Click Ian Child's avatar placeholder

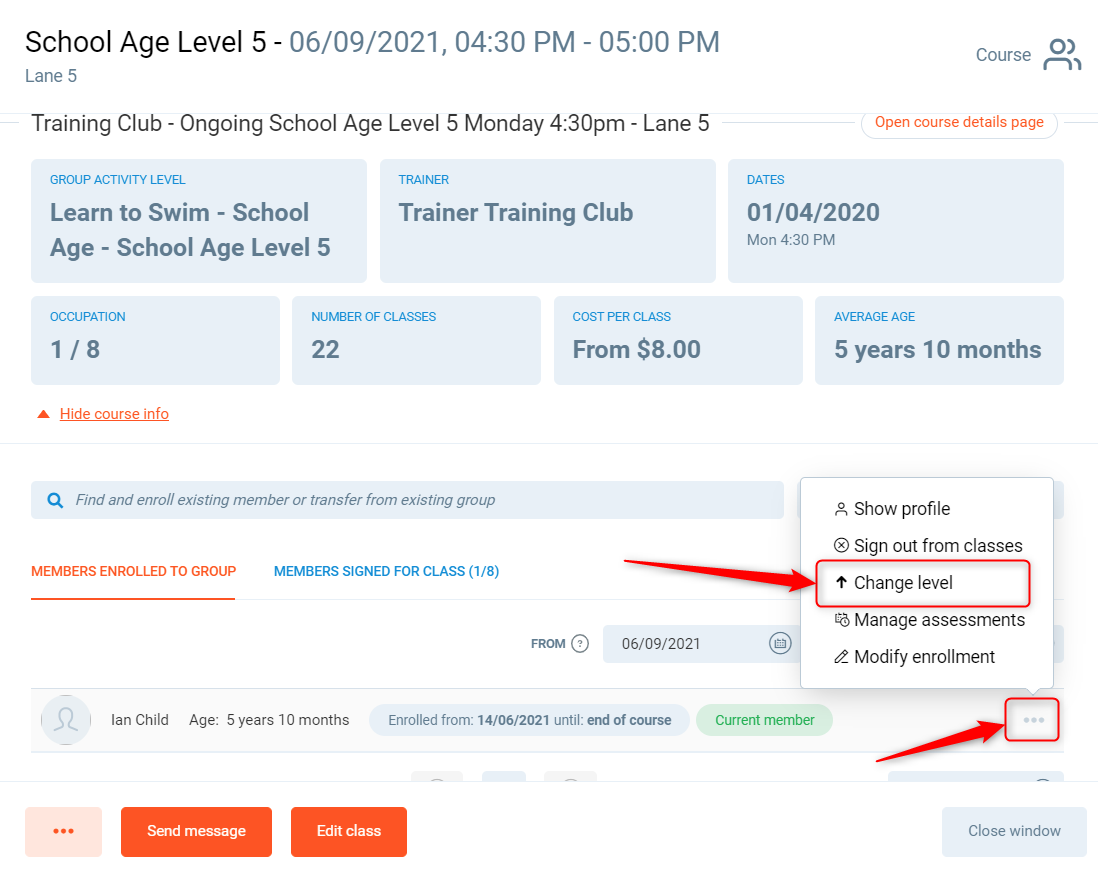tap(66, 720)
